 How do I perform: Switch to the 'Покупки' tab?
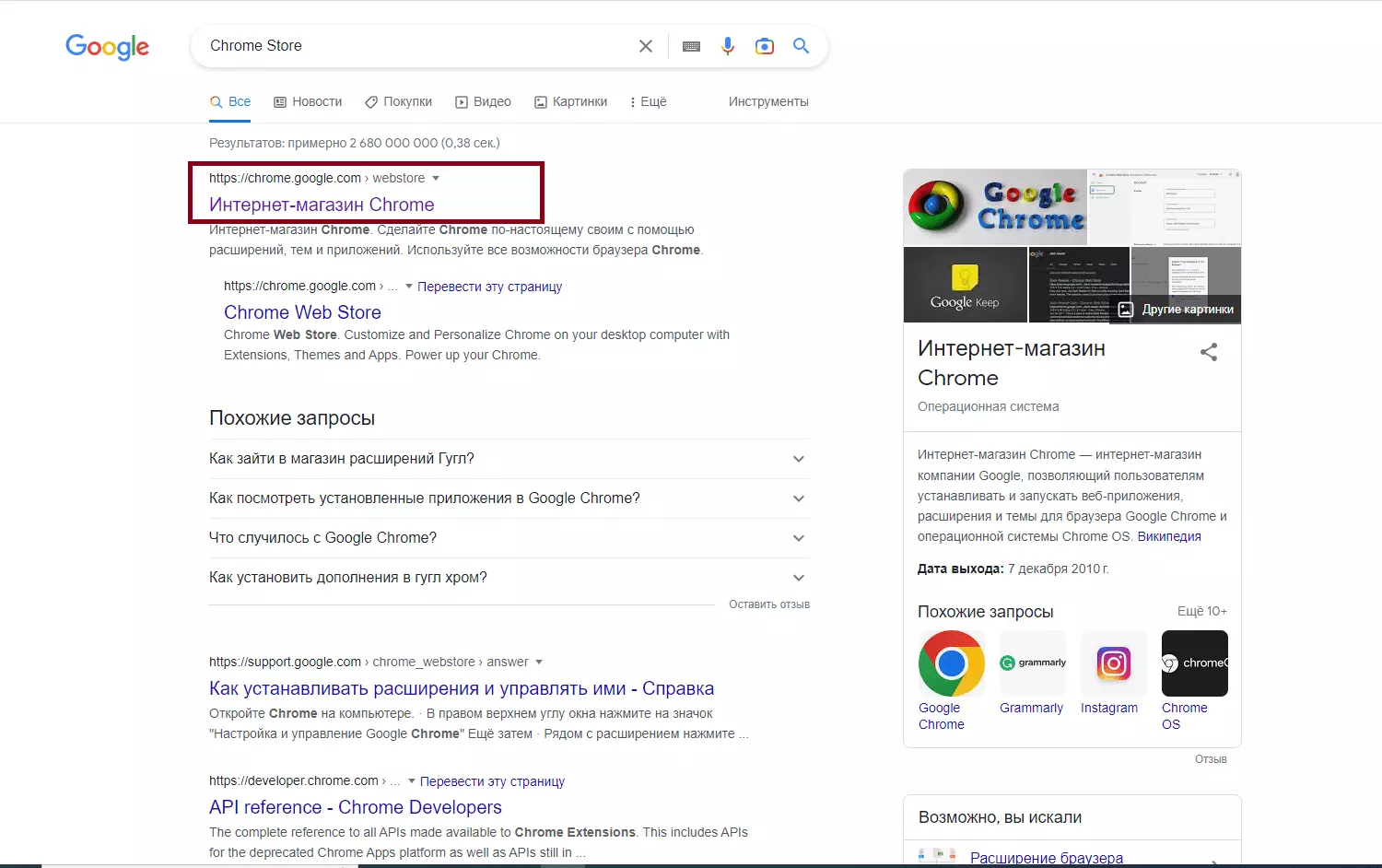[x=398, y=101]
